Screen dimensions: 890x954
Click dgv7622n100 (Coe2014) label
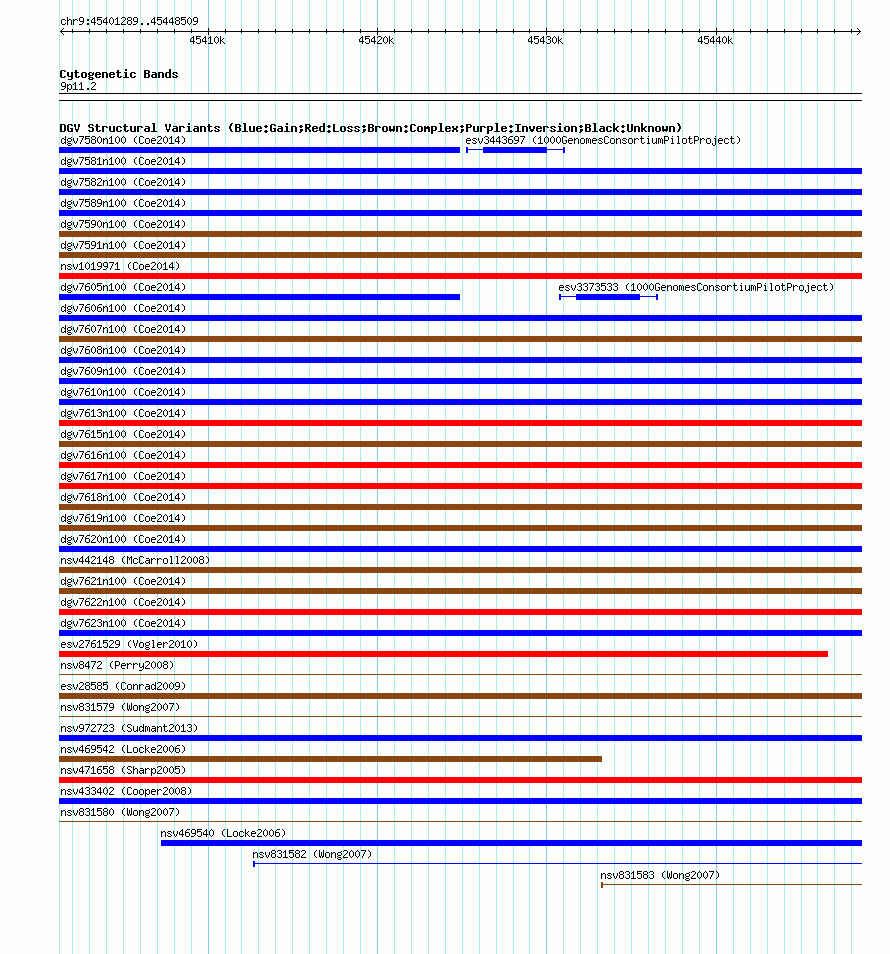pos(123,602)
